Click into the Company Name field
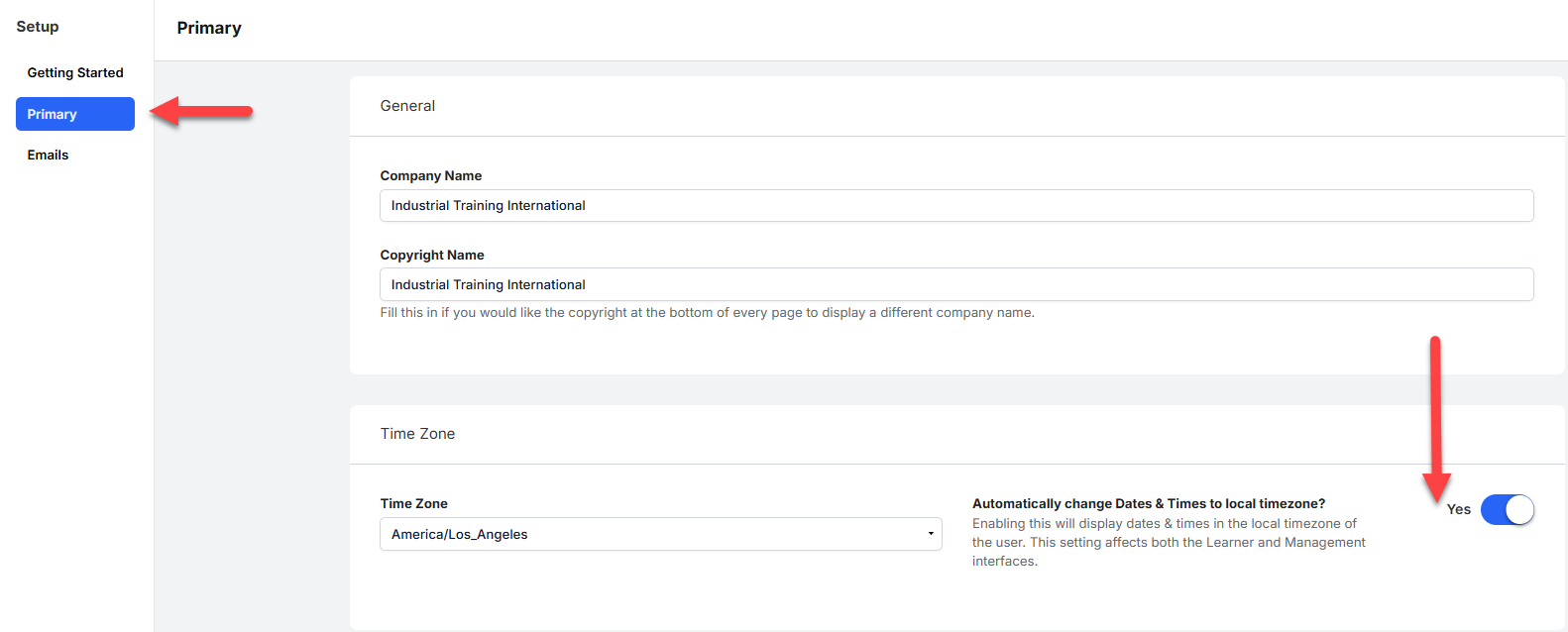Image resolution: width=1568 pixels, height=632 pixels. click(x=956, y=205)
